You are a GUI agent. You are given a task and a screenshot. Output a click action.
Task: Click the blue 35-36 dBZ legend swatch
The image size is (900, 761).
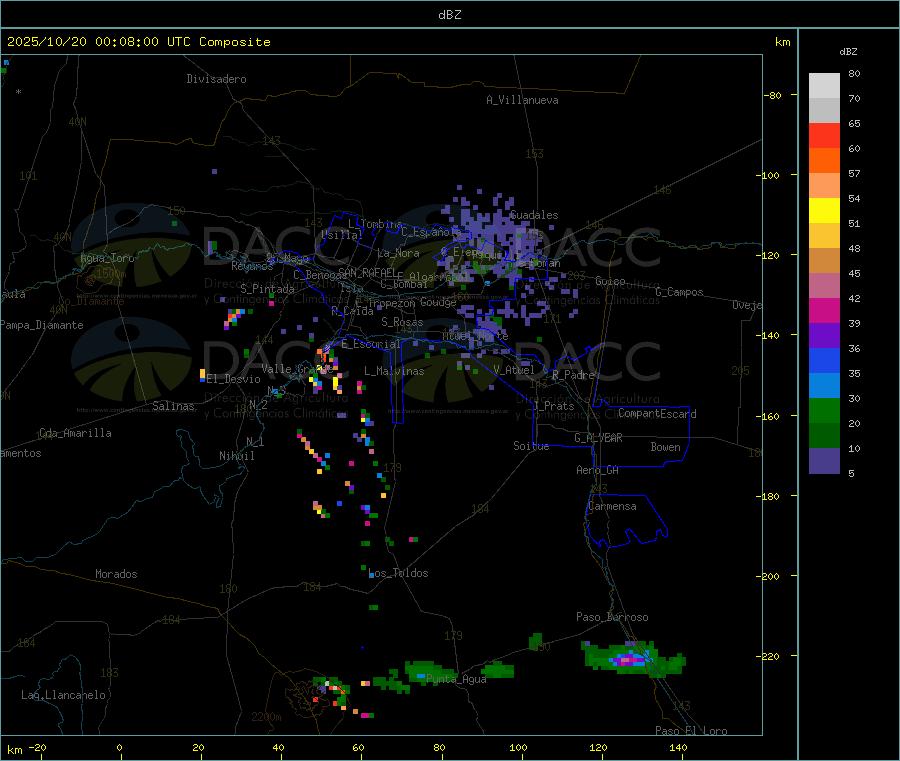(x=824, y=360)
